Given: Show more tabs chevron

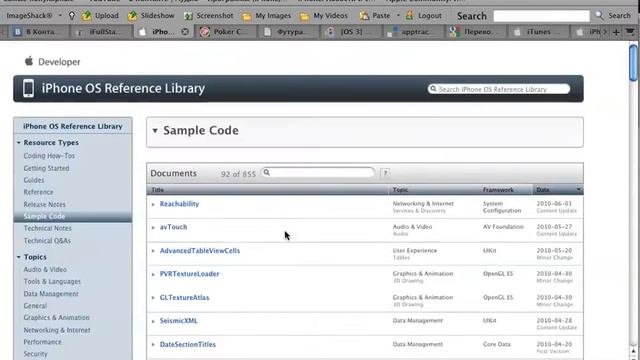Looking at the screenshot, I should pos(605,32).
